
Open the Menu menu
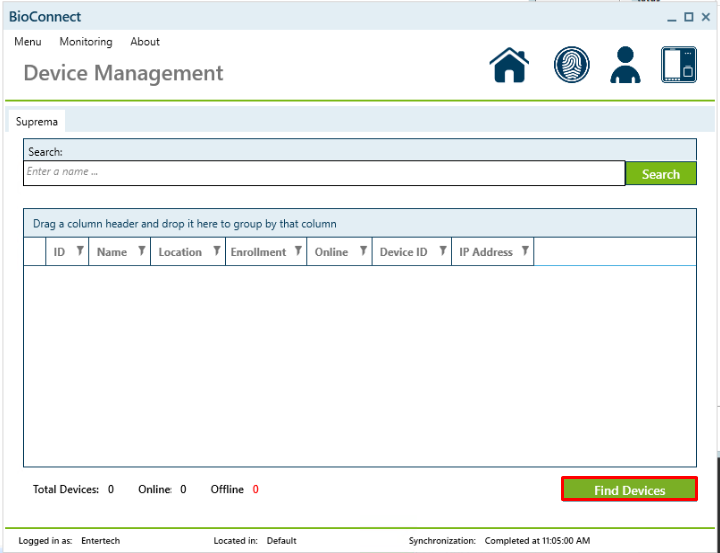(28, 42)
